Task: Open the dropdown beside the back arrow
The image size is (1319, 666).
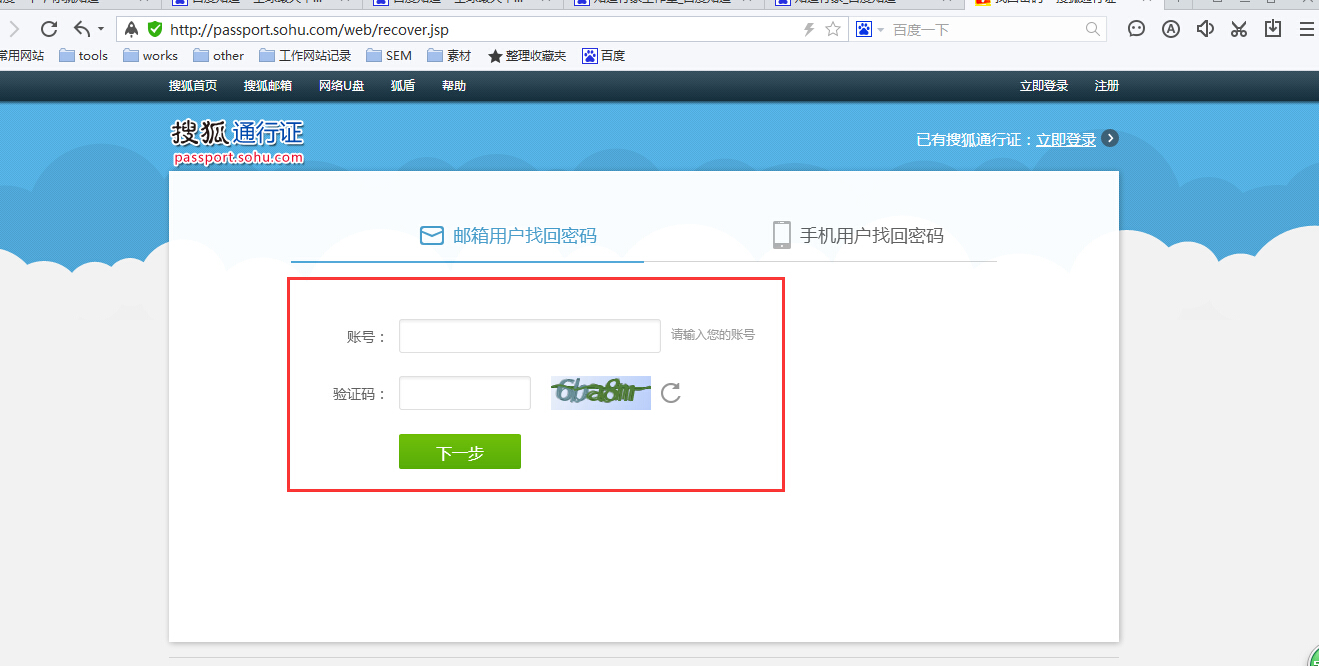Action: click(101, 30)
